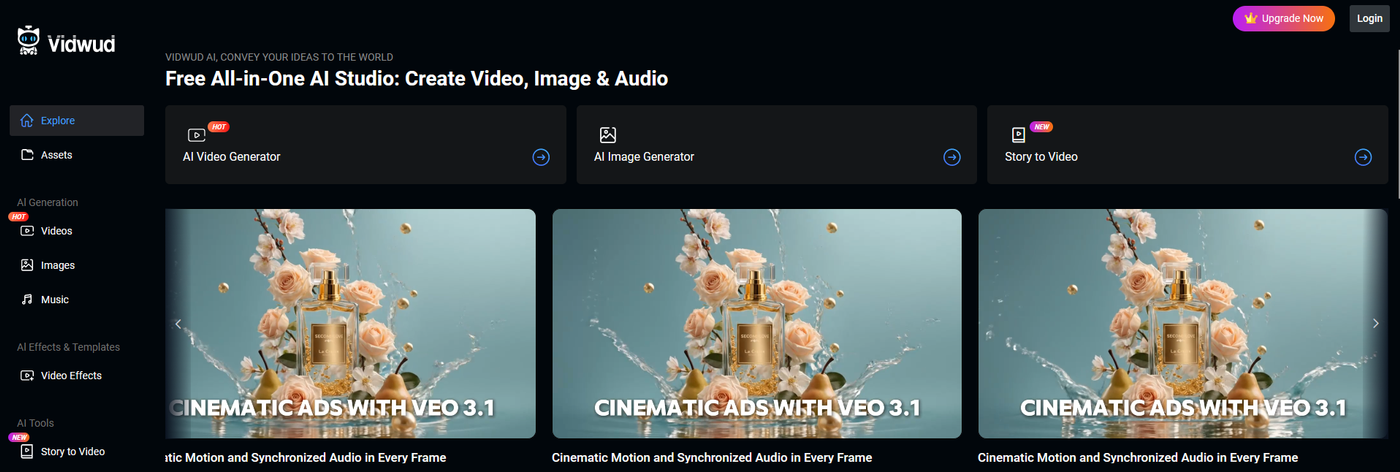Click caption under middle banner
The height and width of the screenshot is (472, 1400).
point(712,457)
